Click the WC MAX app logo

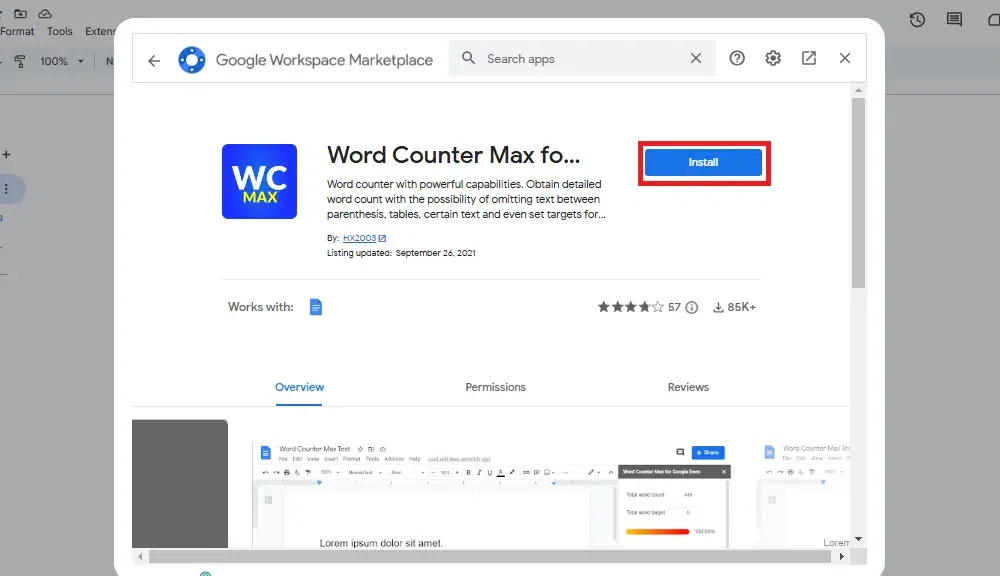(259, 181)
